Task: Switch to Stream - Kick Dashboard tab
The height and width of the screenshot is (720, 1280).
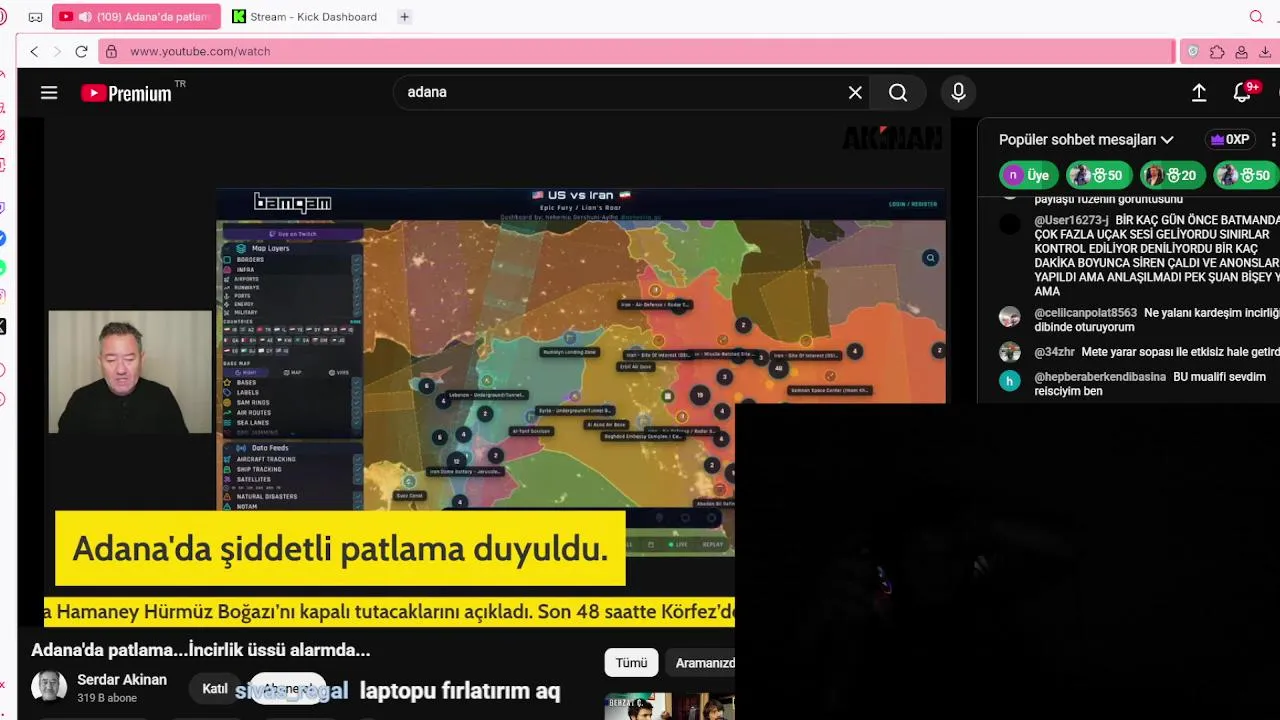Action: pyautogui.click(x=305, y=17)
